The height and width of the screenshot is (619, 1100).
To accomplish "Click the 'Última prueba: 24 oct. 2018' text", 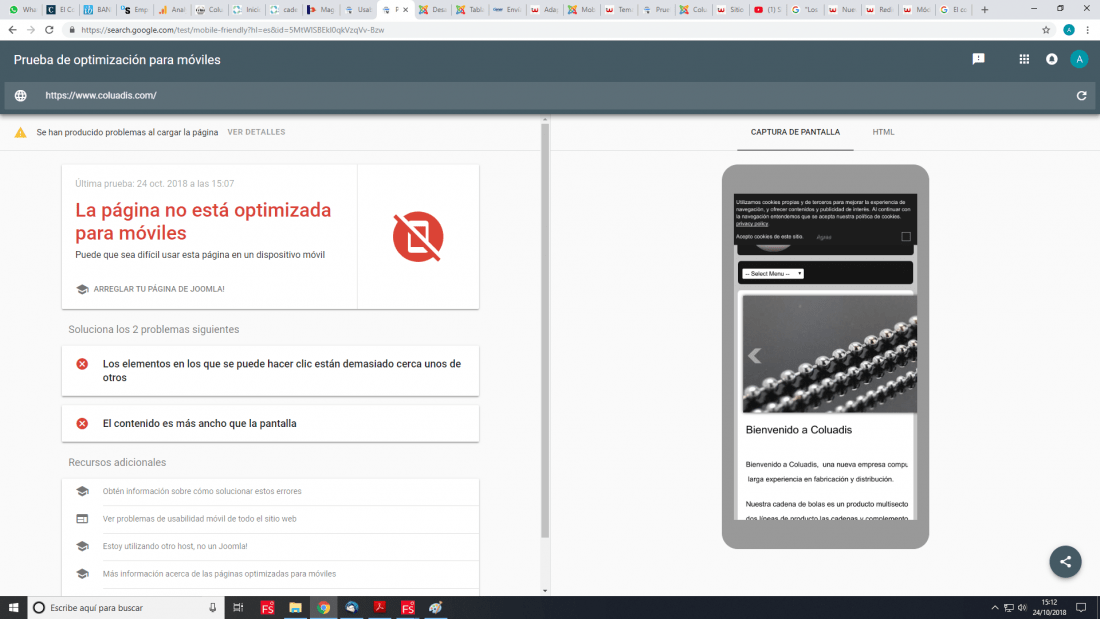I will [154, 184].
